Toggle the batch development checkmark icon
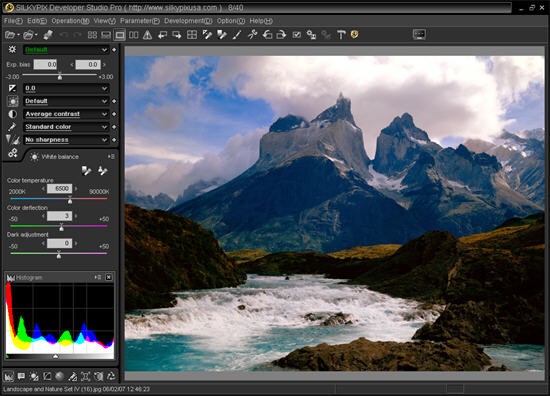550x396 pixels. [297, 35]
